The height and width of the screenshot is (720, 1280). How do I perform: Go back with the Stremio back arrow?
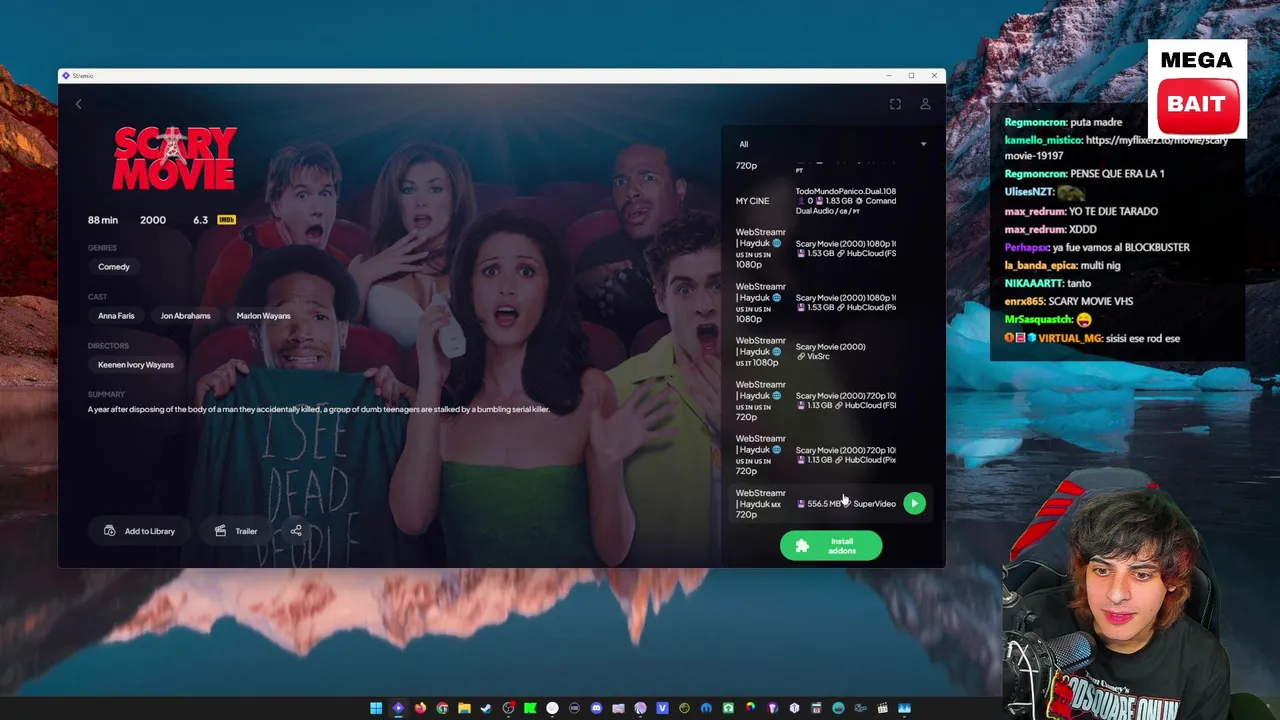[x=79, y=104]
